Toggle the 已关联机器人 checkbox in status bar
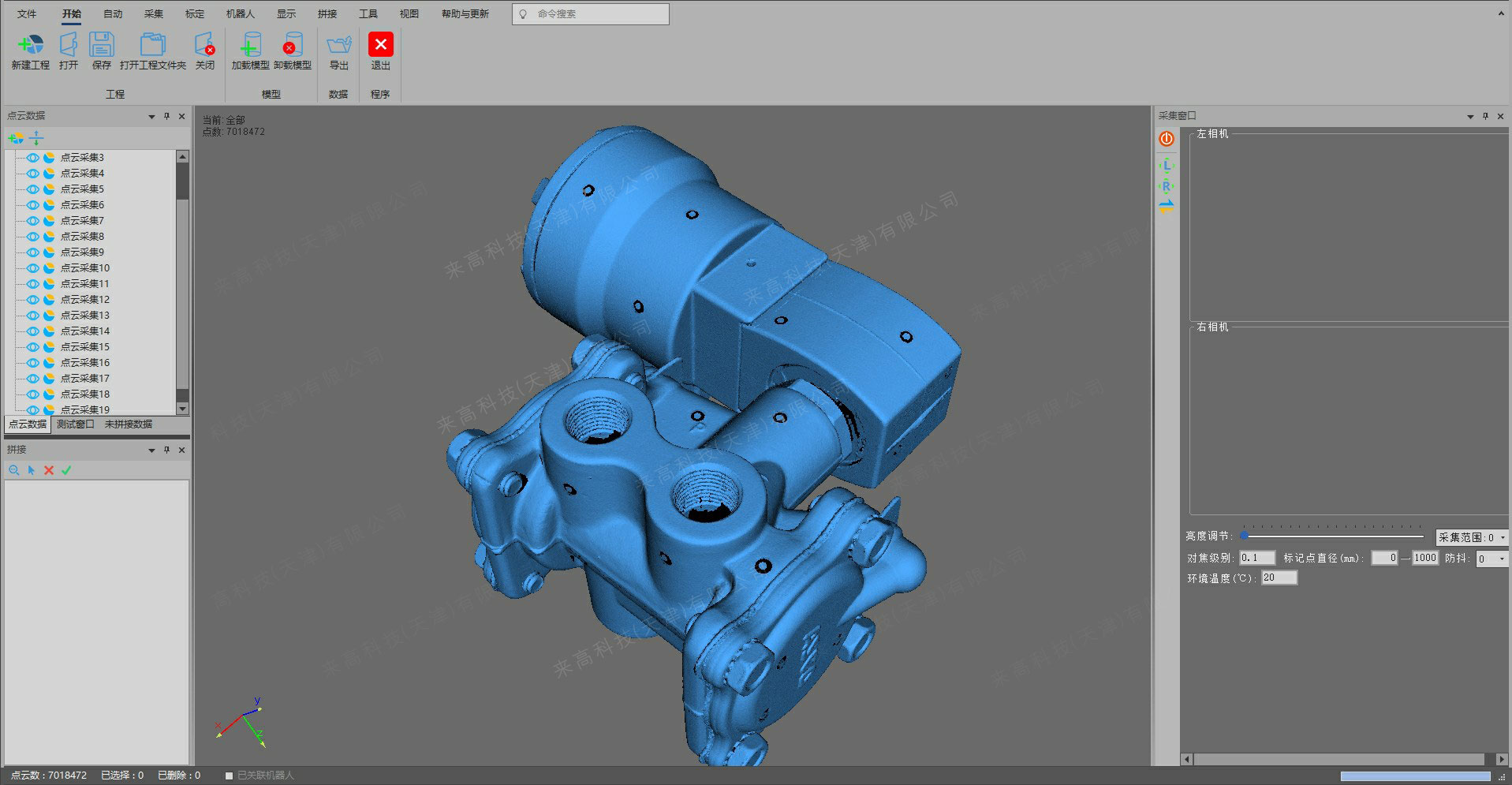 coord(229,776)
